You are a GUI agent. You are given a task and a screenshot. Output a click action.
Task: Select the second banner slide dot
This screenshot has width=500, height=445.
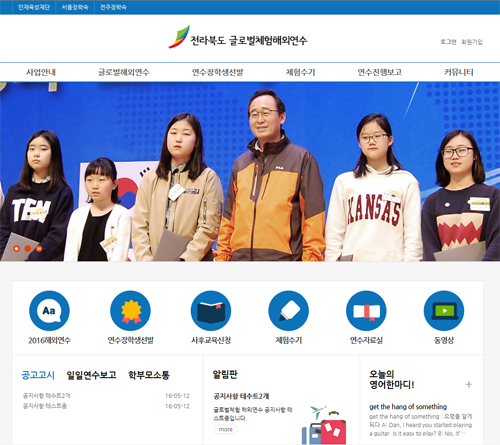pos(28,249)
